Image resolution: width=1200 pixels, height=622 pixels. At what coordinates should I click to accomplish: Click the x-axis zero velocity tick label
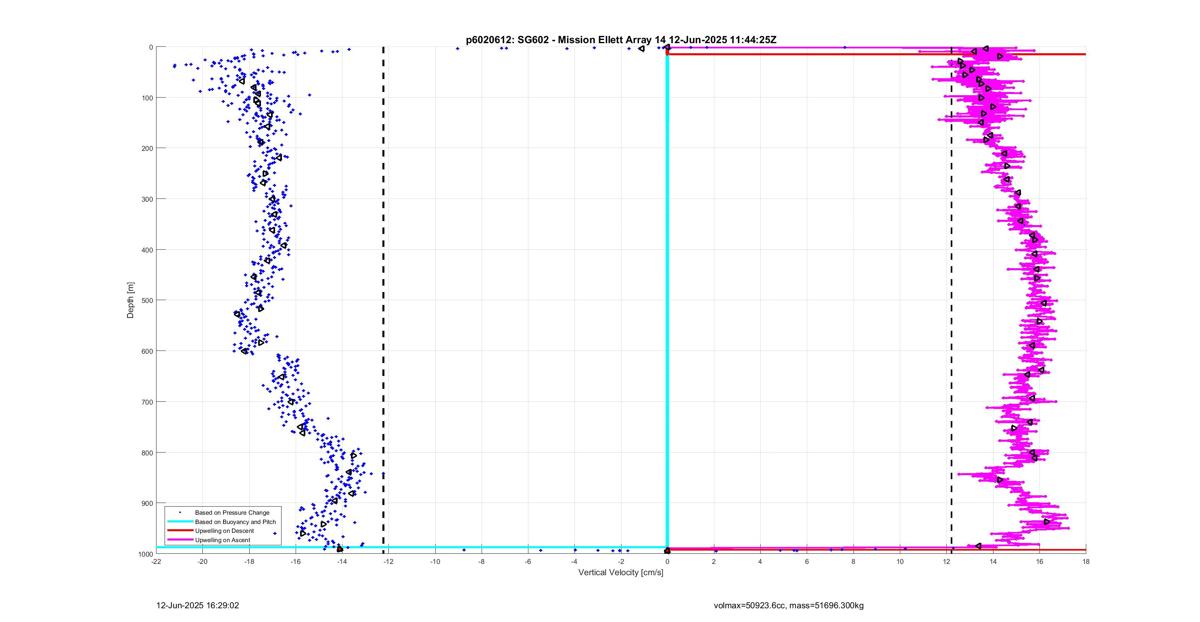[667, 562]
